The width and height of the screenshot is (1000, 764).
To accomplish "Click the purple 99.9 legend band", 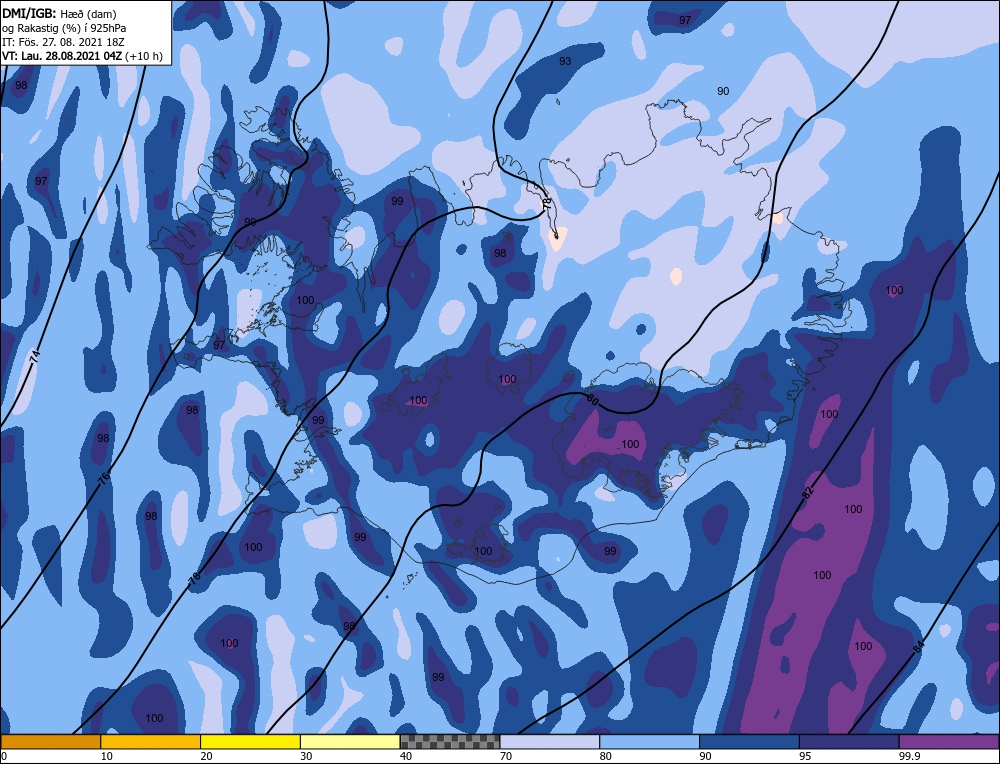I will (949, 741).
